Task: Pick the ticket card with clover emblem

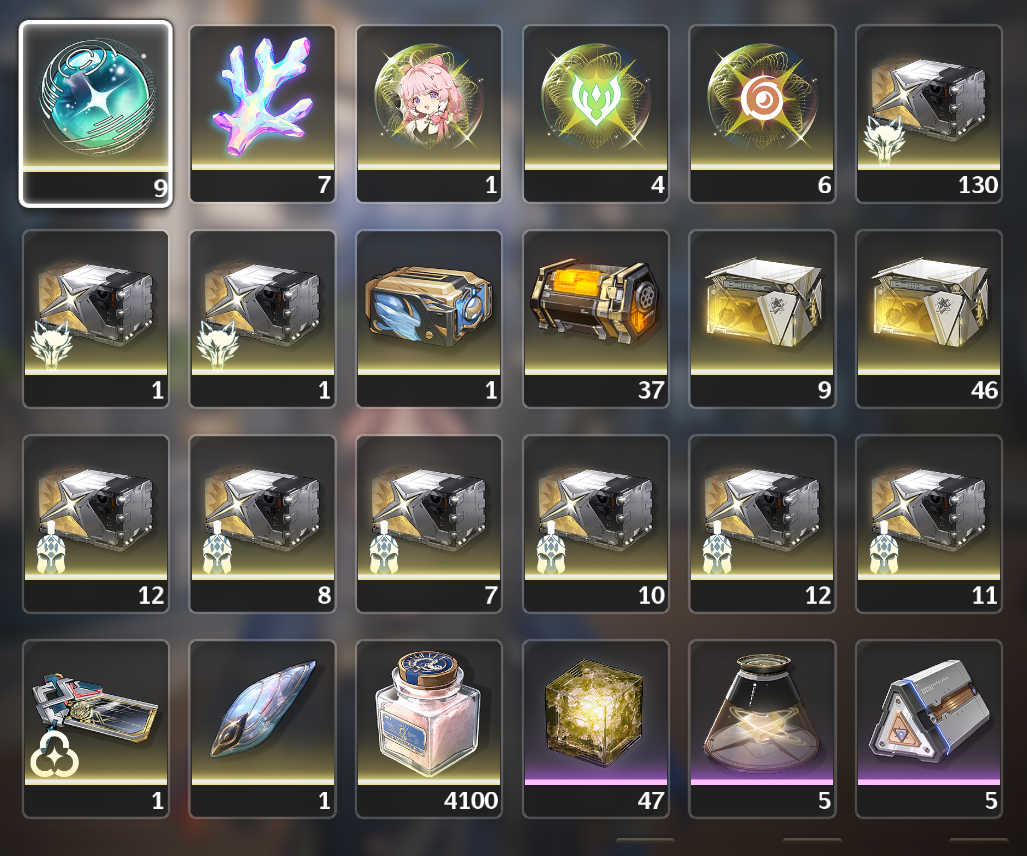Action: click(x=96, y=729)
